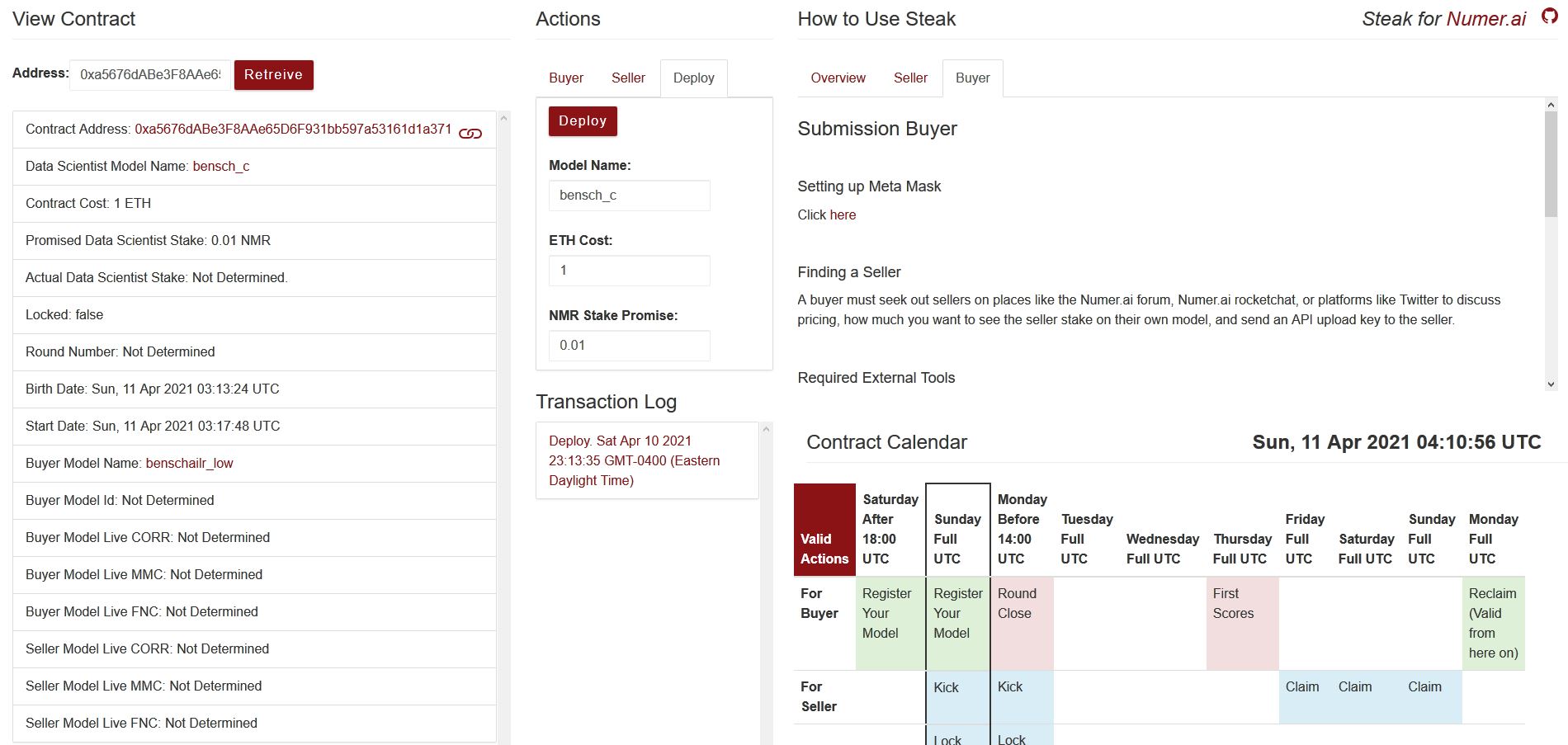Click the contract address chain link icon

coord(470,133)
